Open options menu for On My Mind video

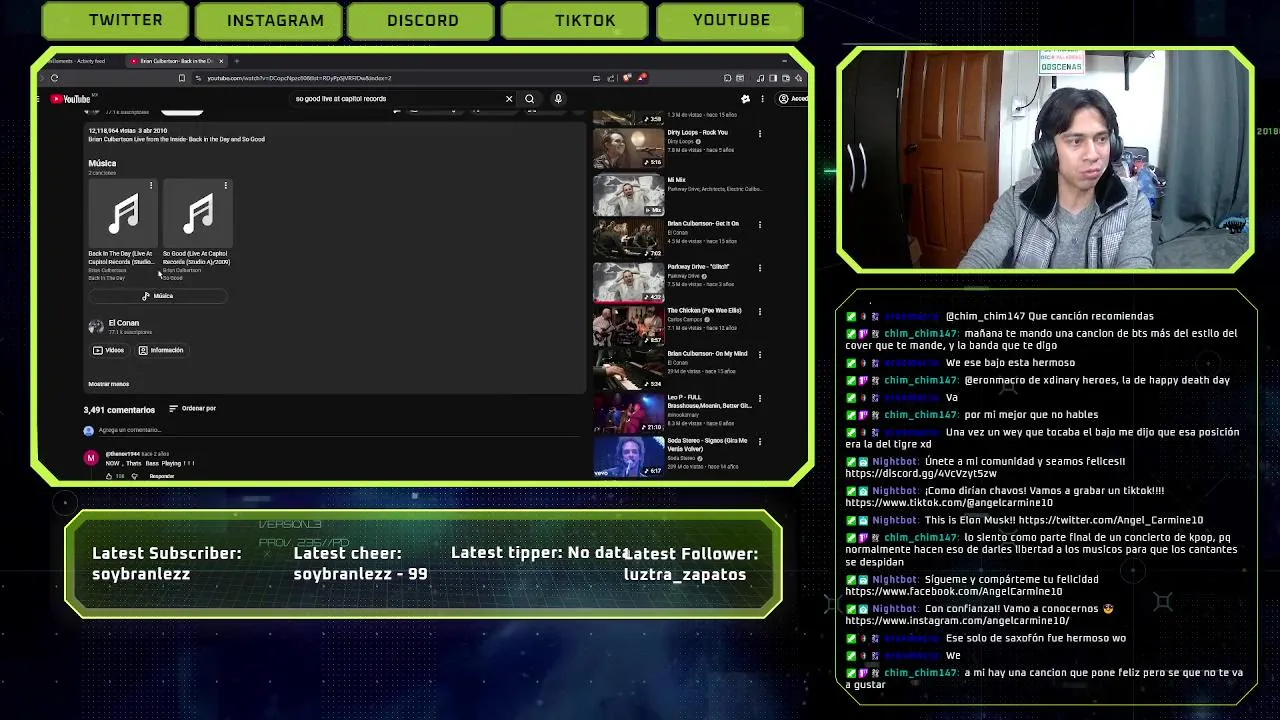760,355
